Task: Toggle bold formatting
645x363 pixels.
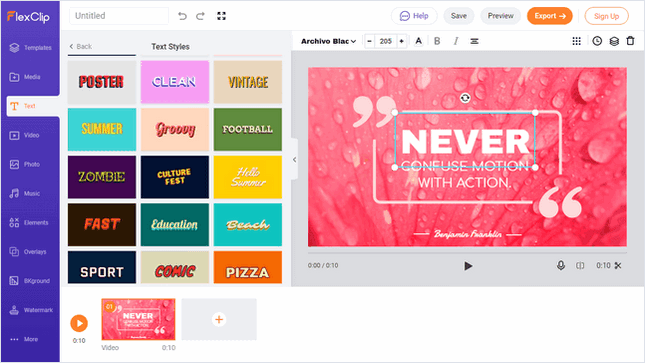Action: point(437,41)
